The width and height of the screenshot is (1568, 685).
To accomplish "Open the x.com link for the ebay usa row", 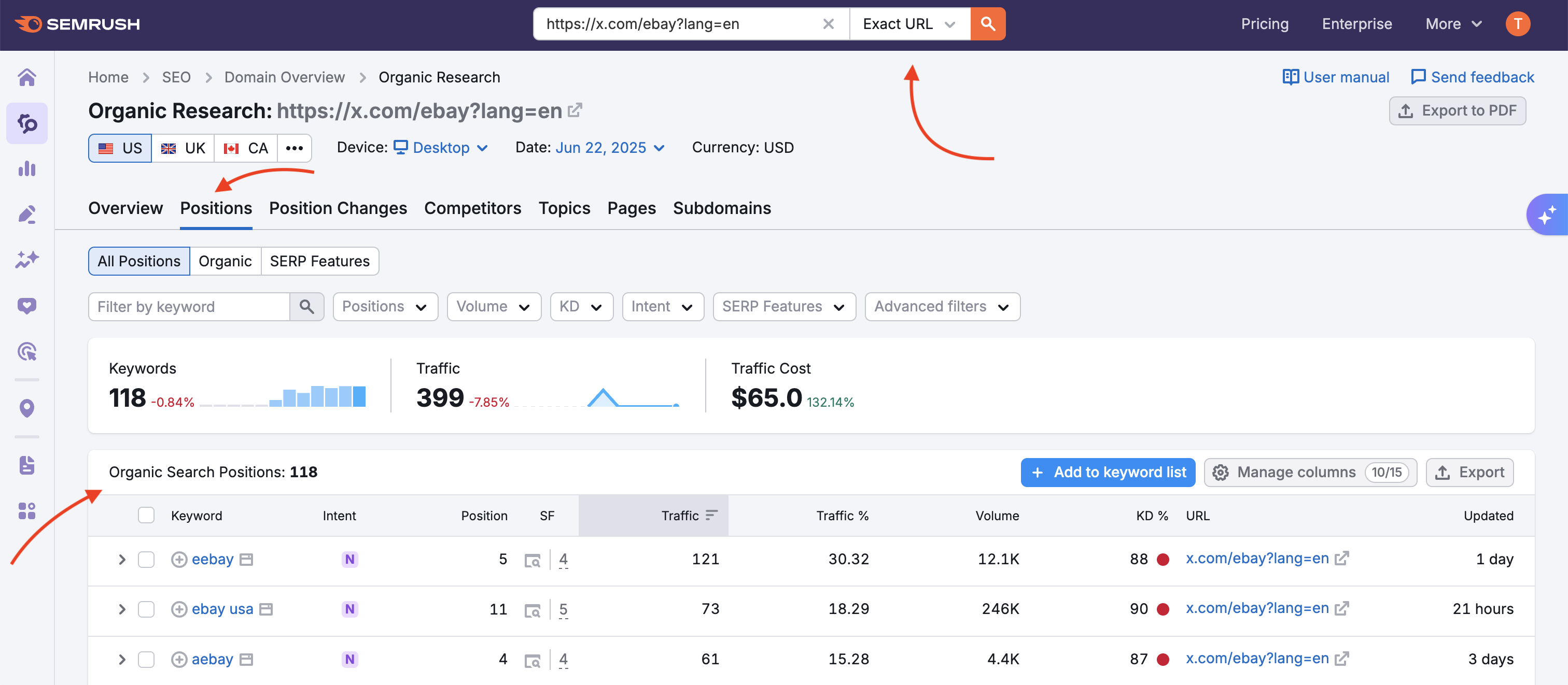I will click(1257, 608).
